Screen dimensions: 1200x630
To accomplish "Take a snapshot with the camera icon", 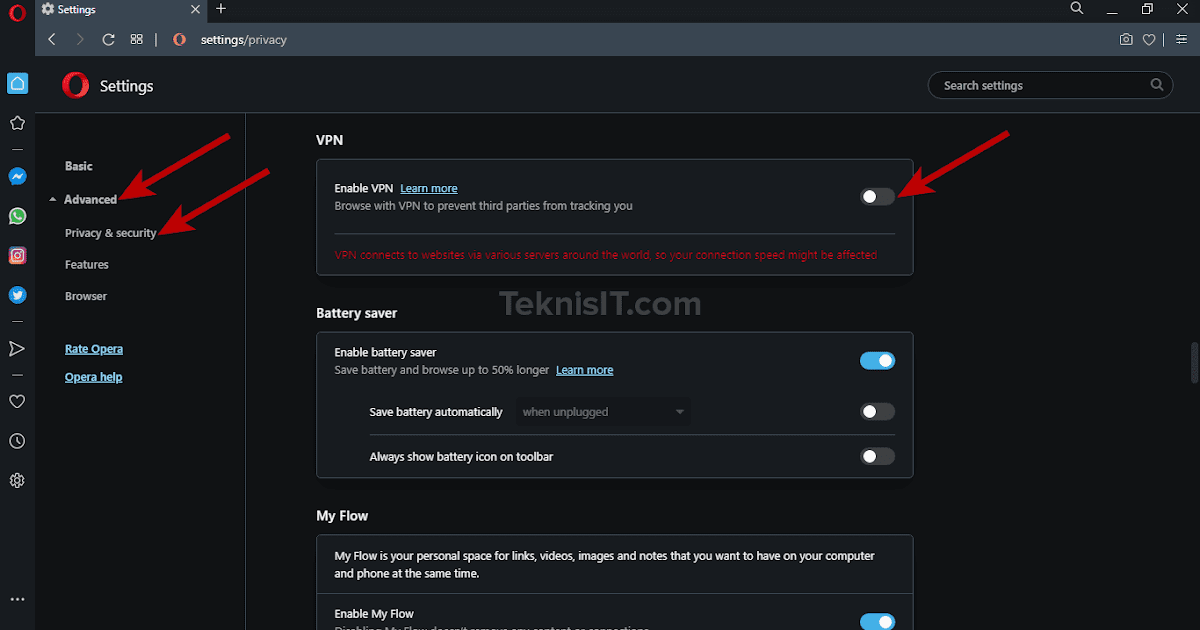I will (1127, 40).
